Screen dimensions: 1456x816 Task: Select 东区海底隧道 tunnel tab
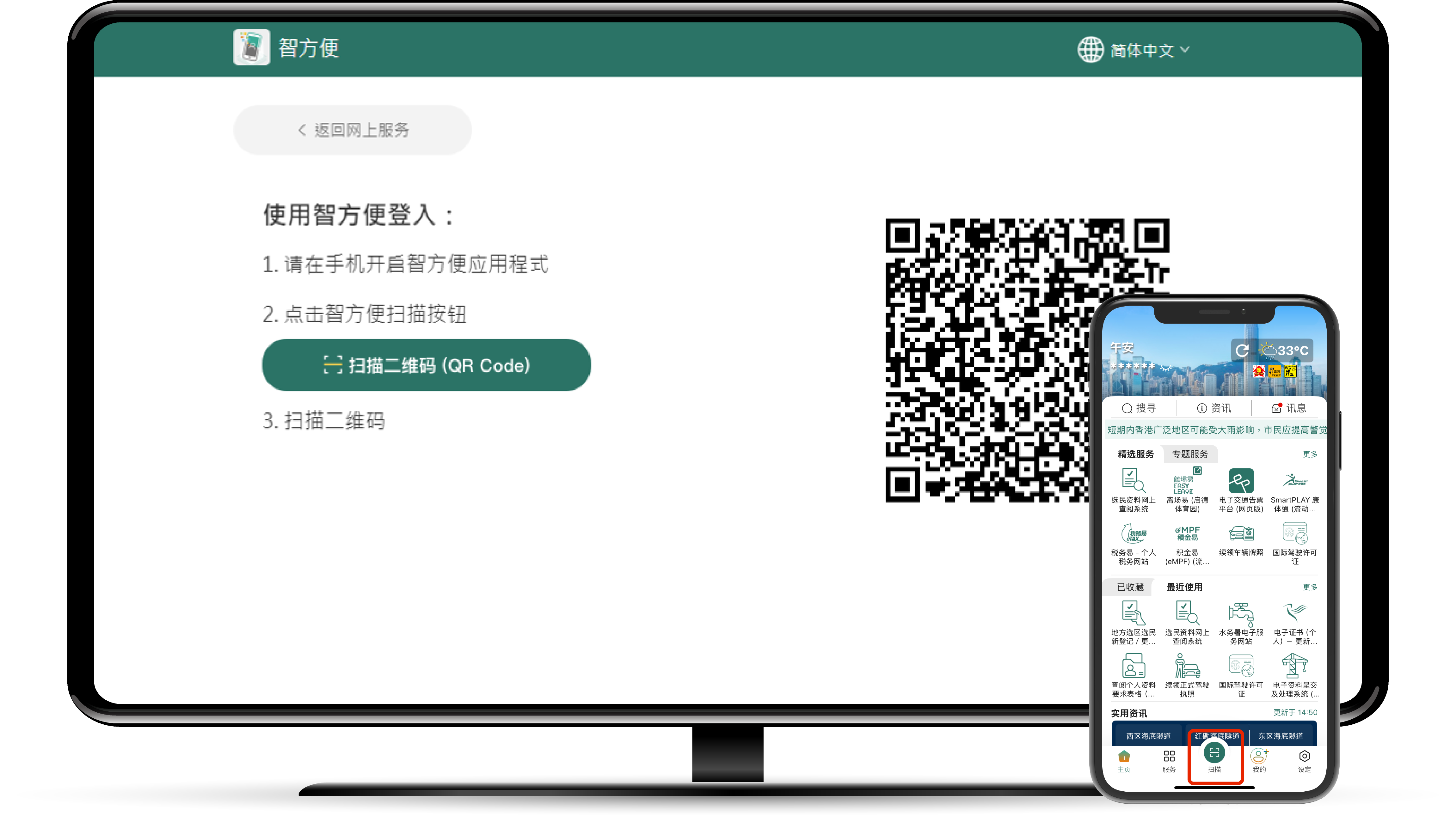coord(1280,736)
